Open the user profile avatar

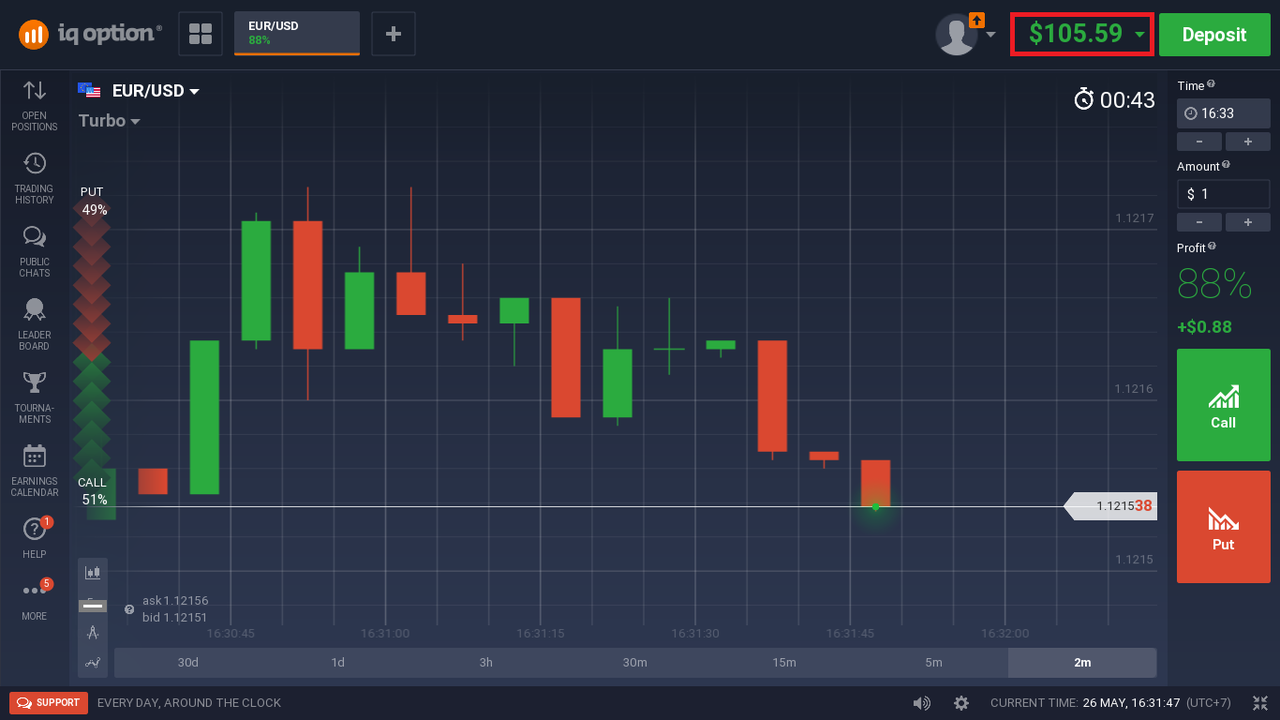click(x=956, y=34)
